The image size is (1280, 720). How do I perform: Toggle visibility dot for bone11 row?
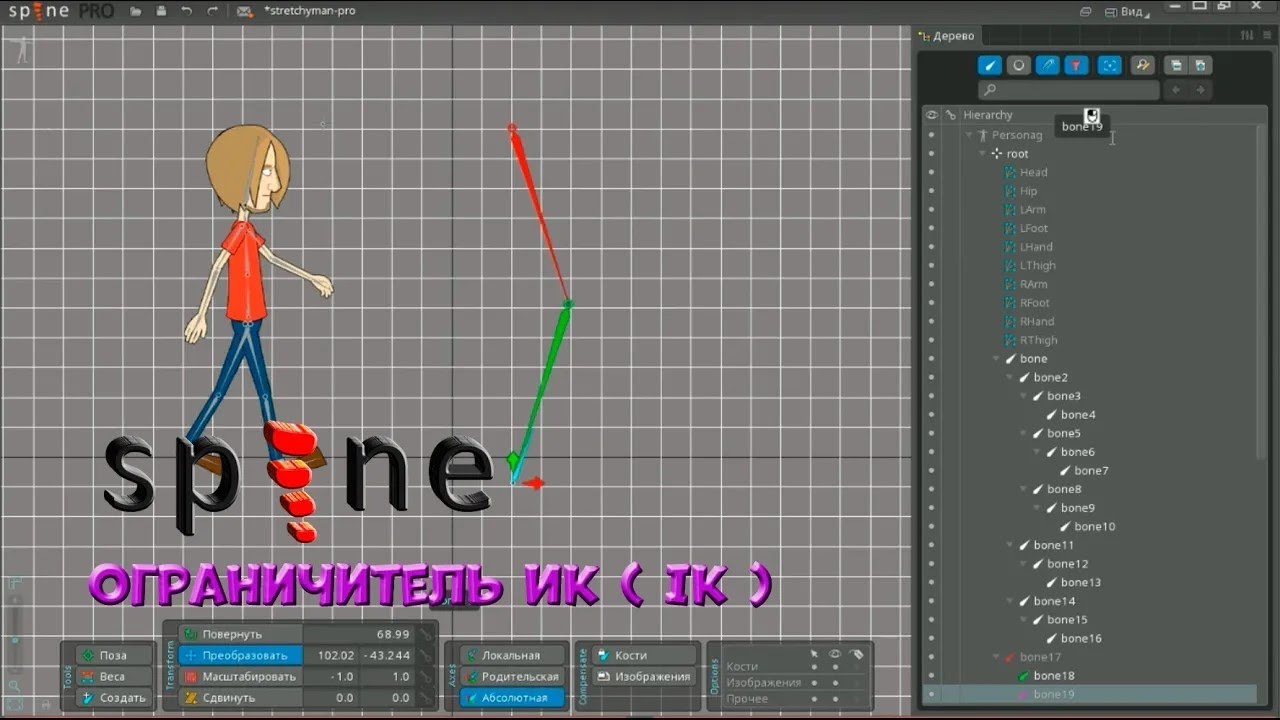point(932,545)
